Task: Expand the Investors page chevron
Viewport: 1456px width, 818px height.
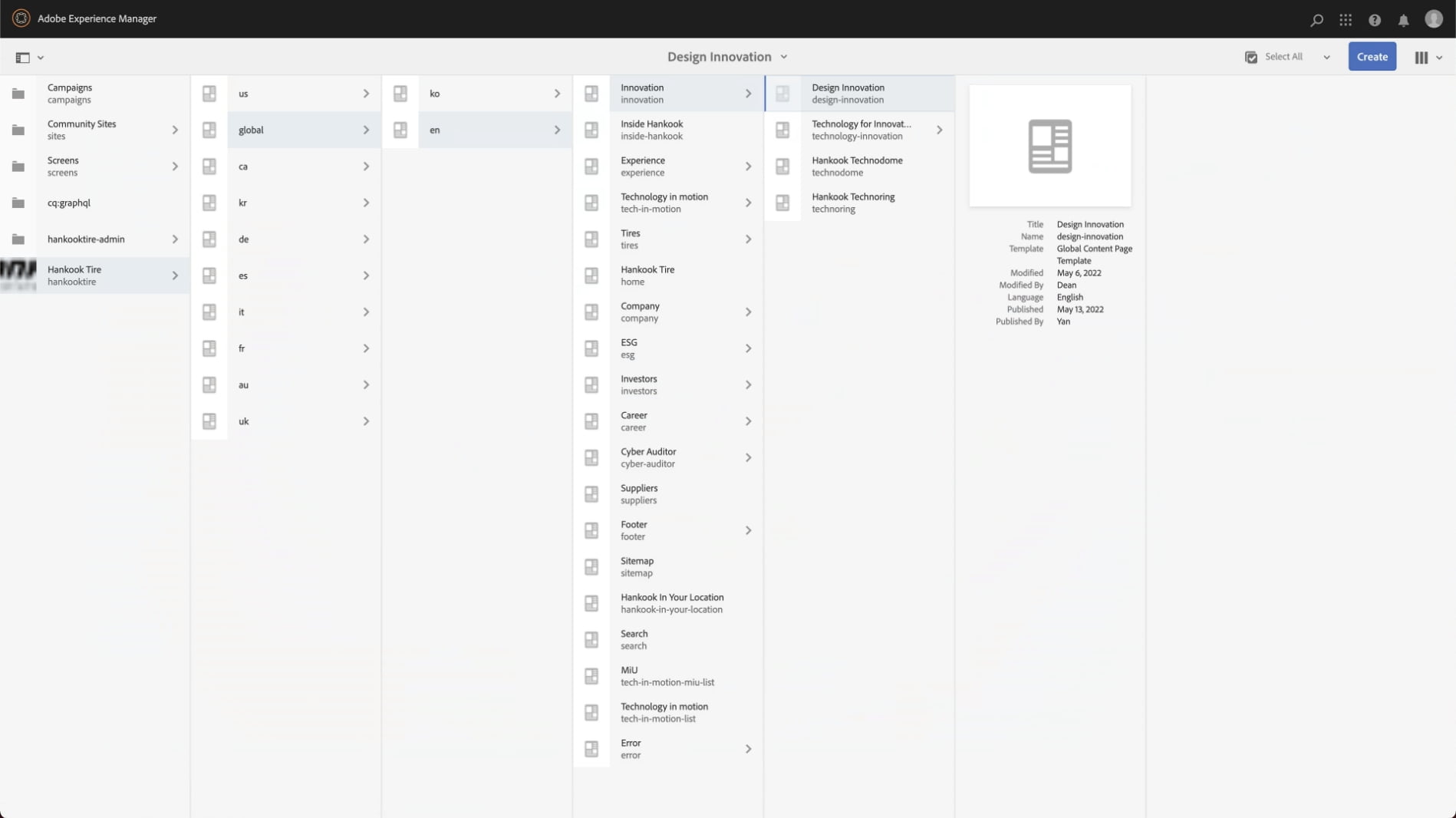Action: pyautogui.click(x=748, y=385)
